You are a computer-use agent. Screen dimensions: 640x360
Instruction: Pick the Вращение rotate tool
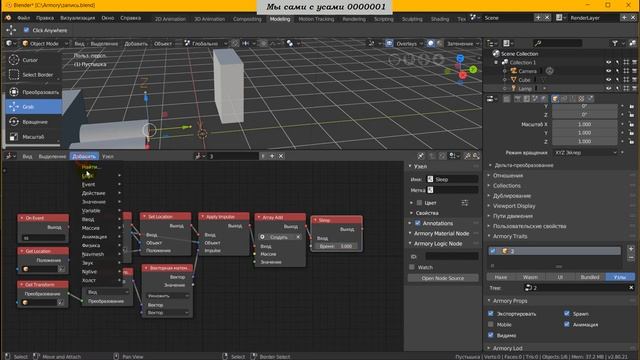coord(33,122)
